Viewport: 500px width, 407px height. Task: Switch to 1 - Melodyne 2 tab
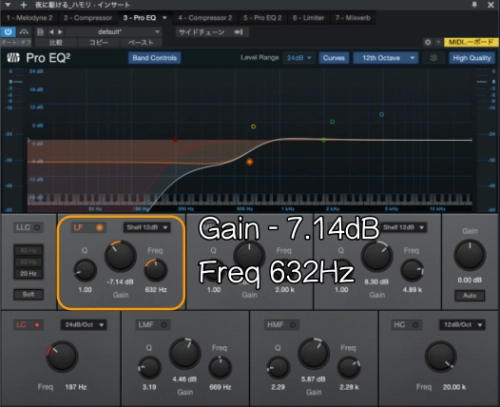29,18
